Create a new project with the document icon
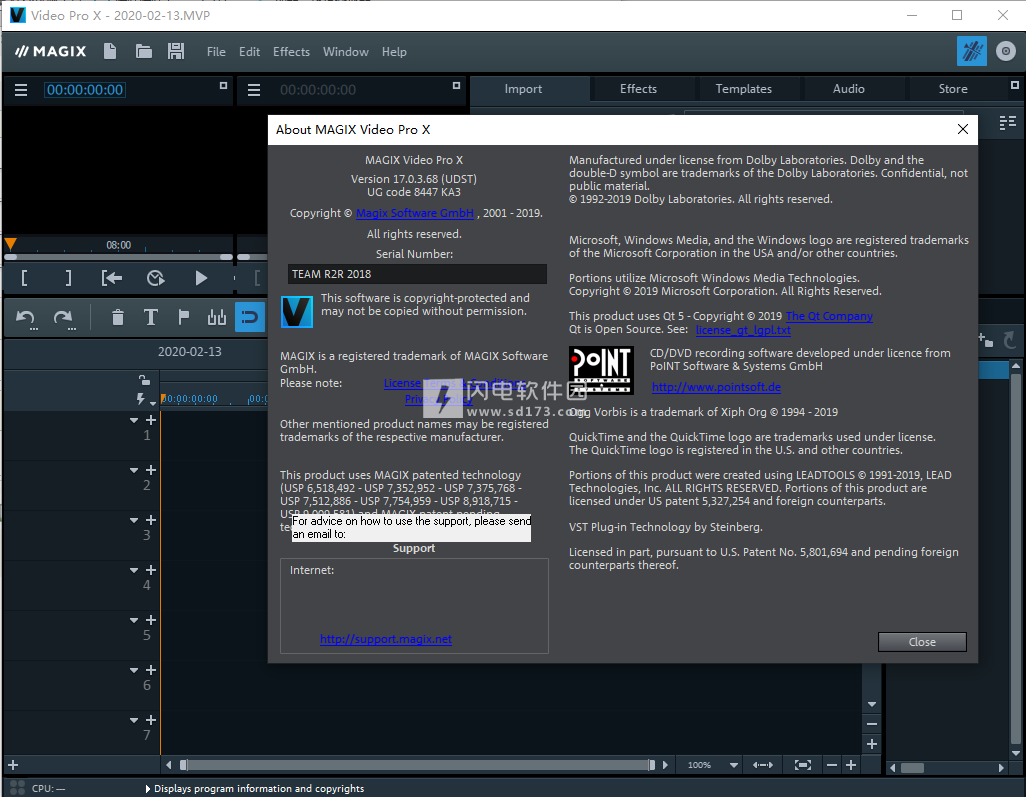 [110, 51]
